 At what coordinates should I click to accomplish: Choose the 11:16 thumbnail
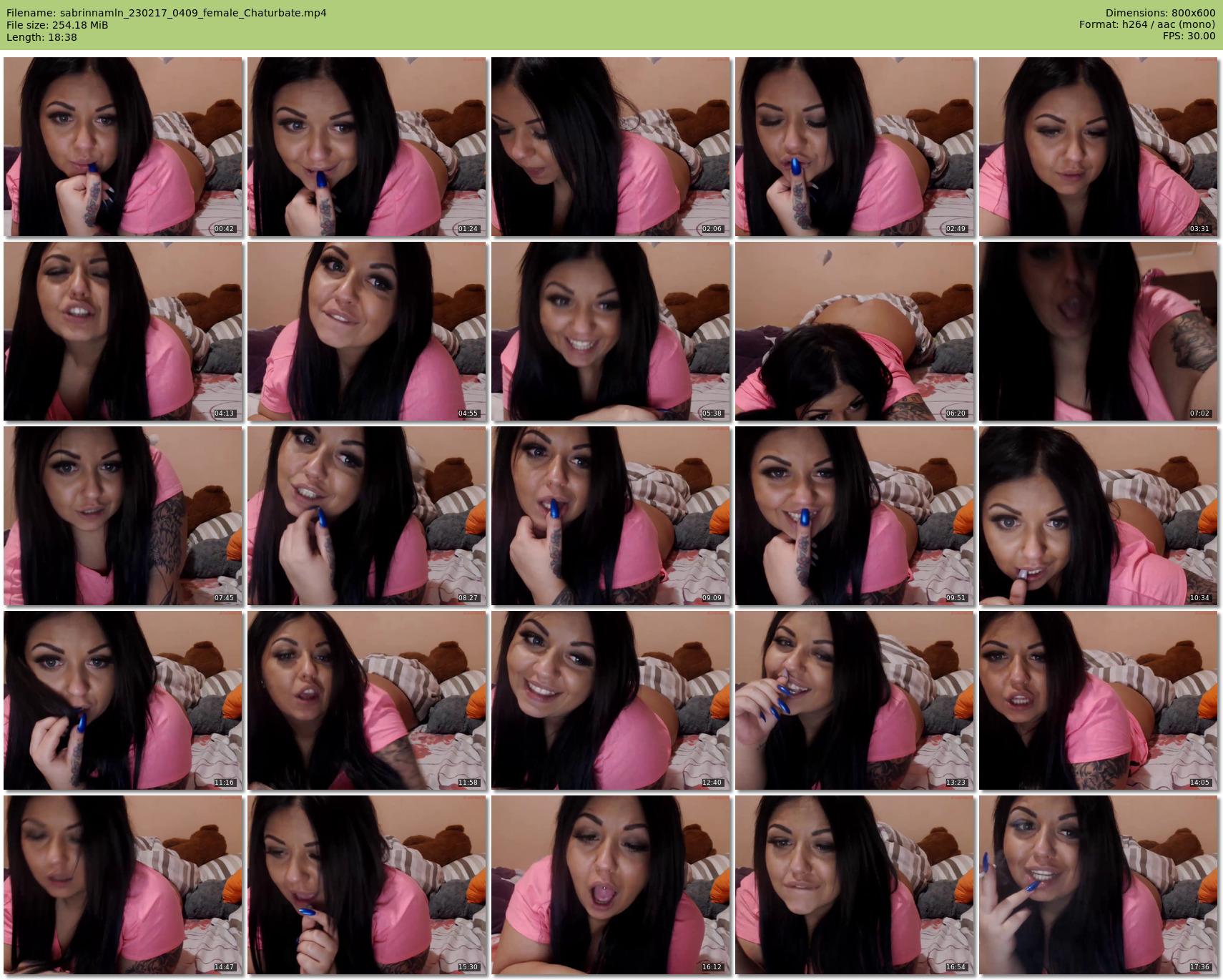pyautogui.click(x=123, y=700)
